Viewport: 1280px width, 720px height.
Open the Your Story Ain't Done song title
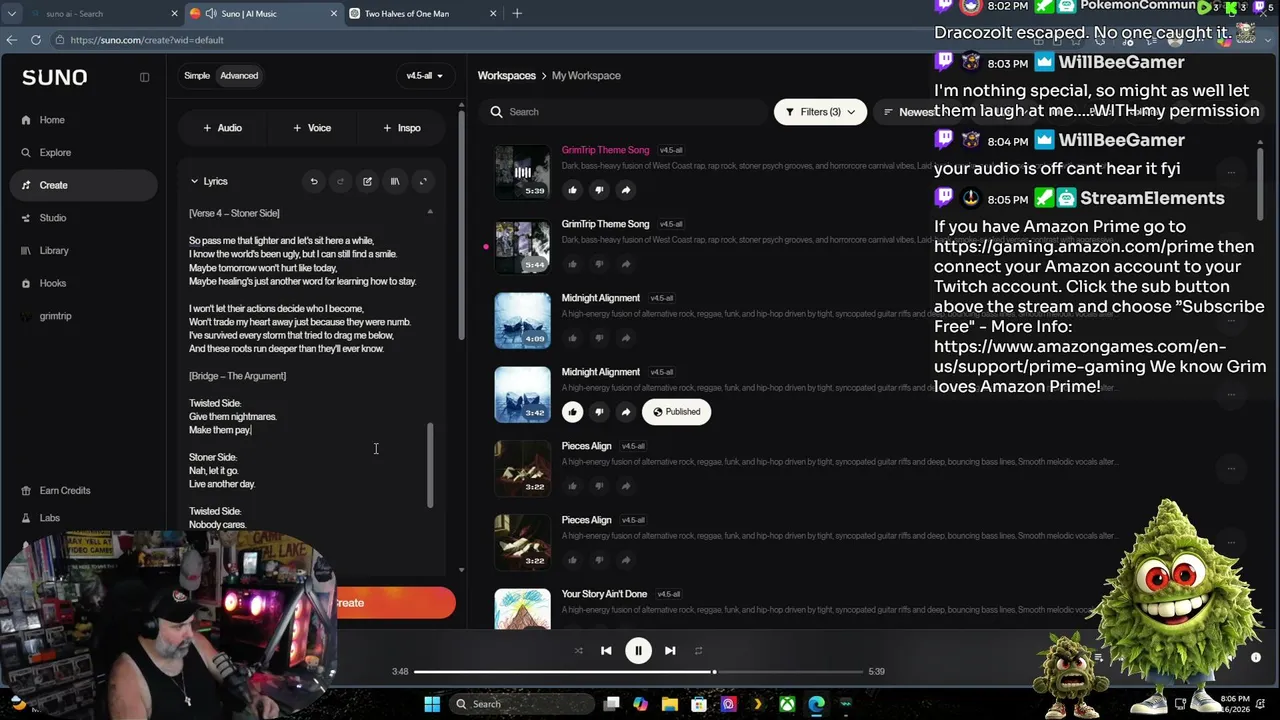click(604, 594)
